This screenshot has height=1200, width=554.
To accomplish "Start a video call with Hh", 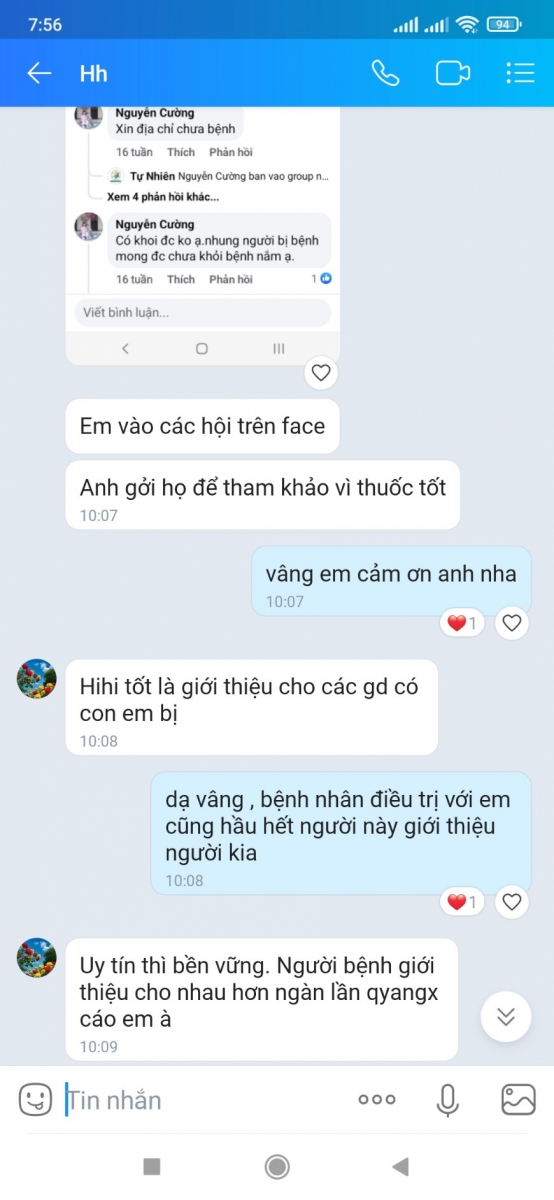I will pos(453,73).
